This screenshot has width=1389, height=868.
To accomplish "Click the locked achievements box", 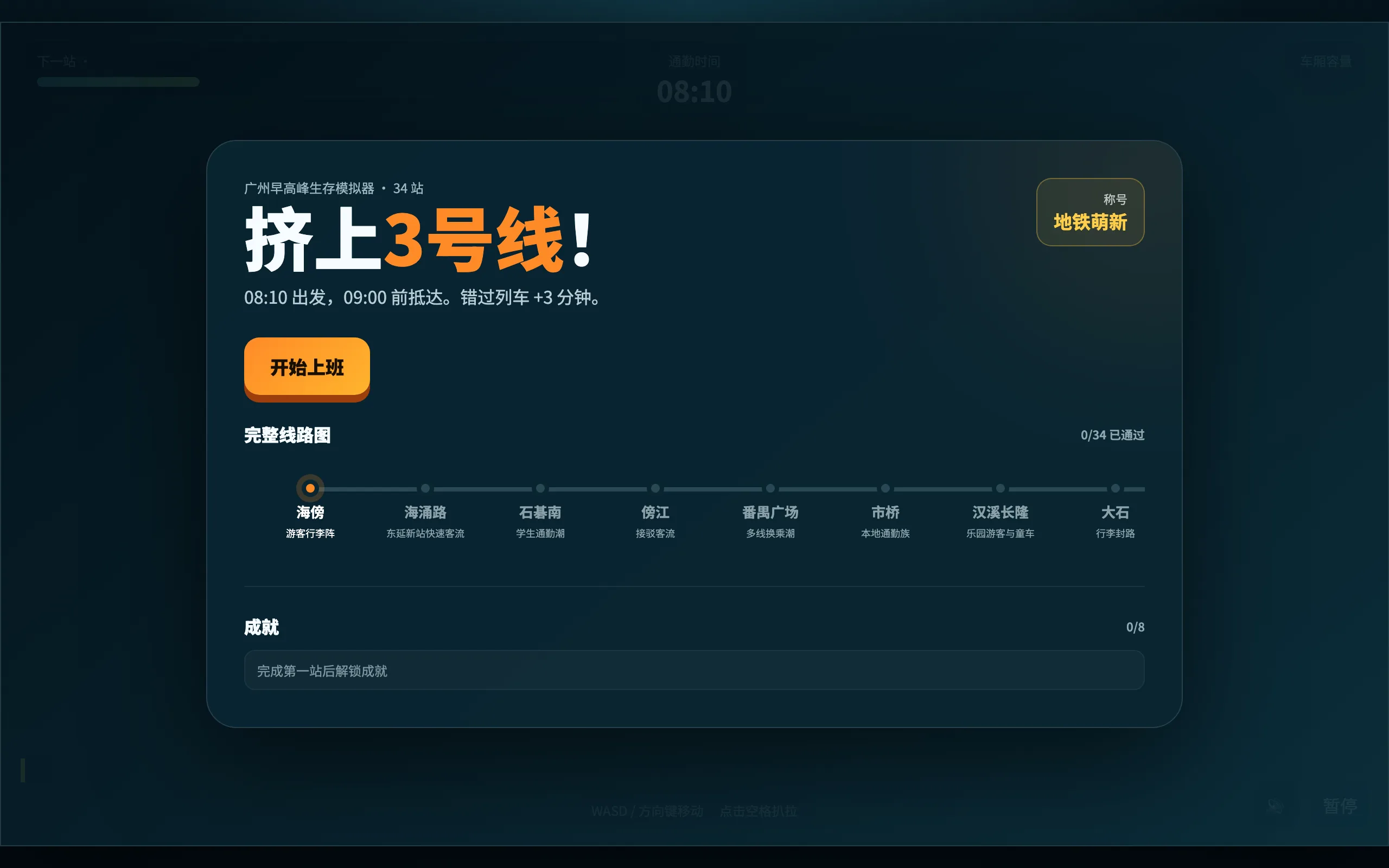I will 694,670.
